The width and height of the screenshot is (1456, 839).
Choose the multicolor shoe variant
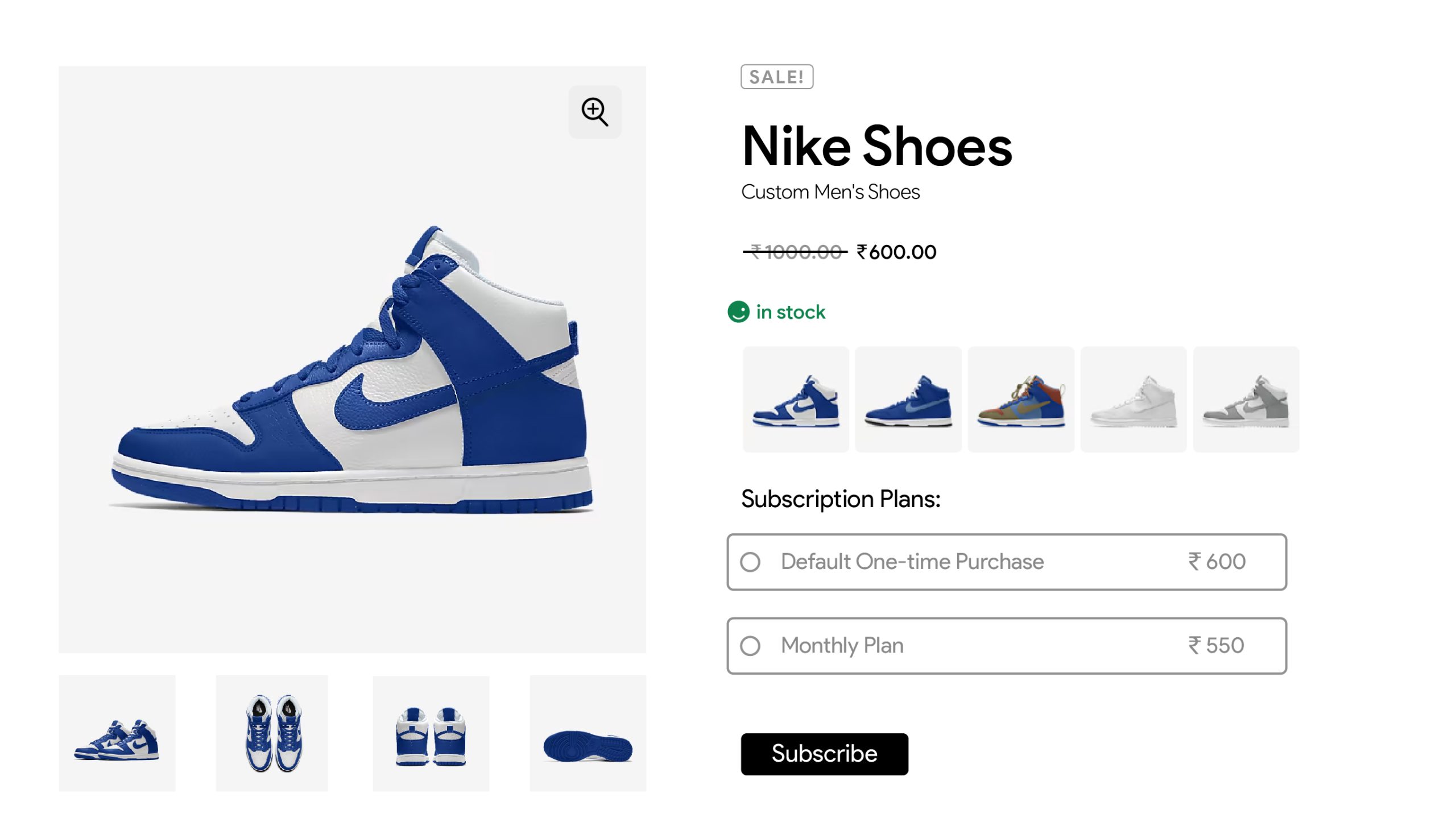pyautogui.click(x=1021, y=400)
